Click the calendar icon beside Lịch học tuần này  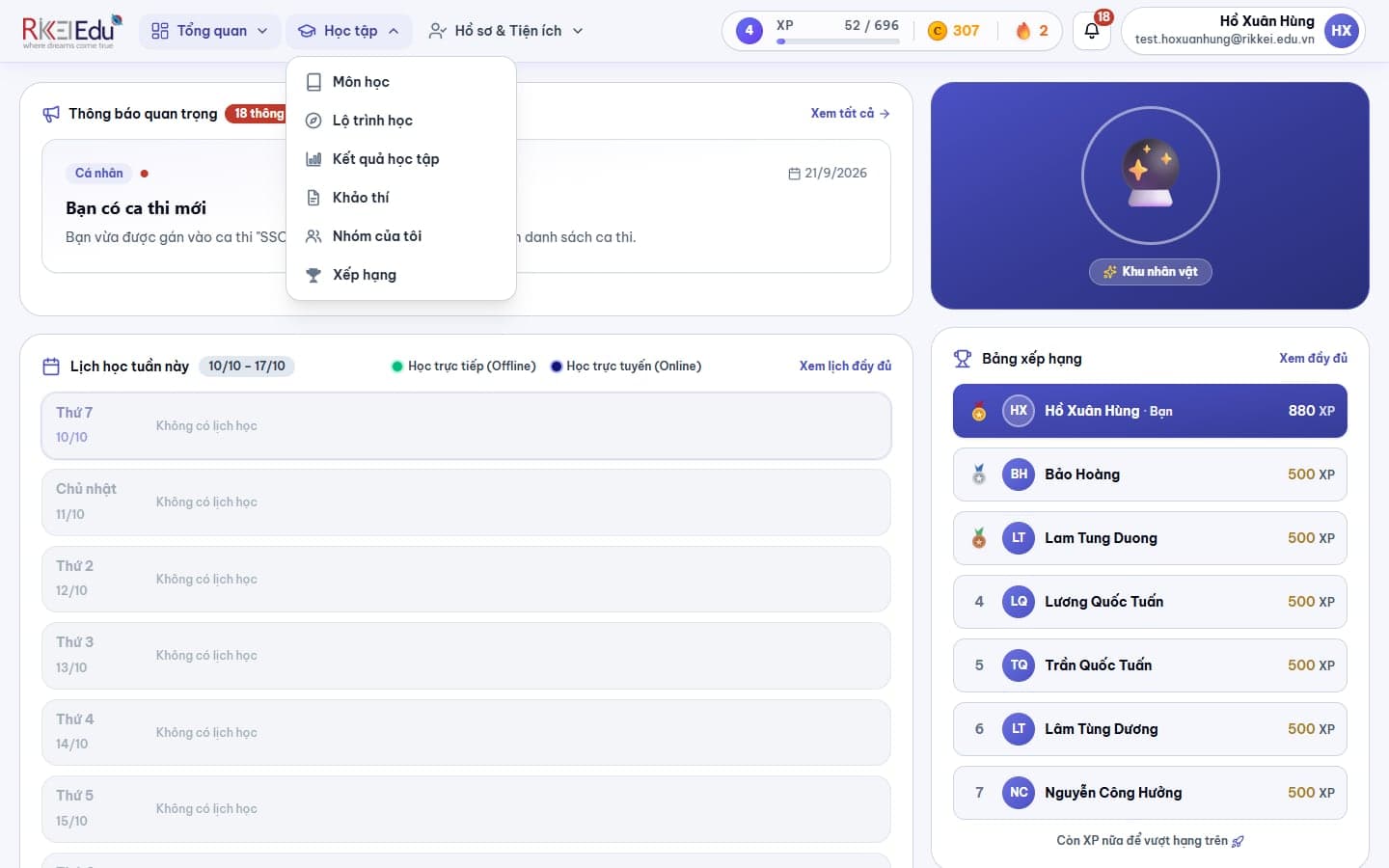[x=51, y=366]
